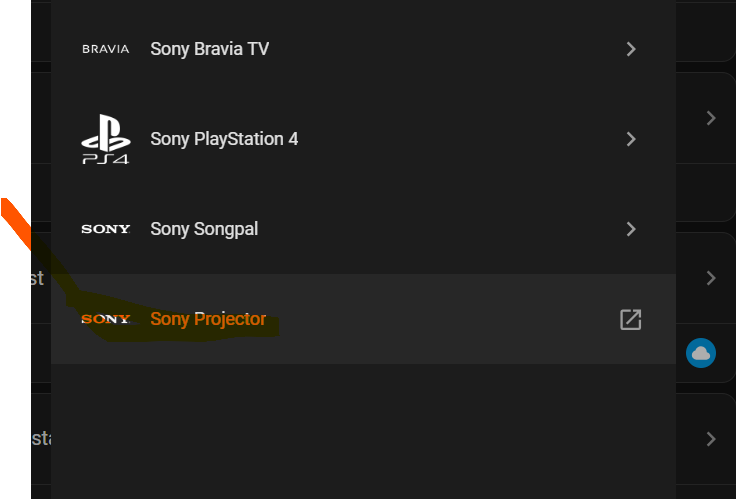Open the external link icon for Sony Projector
The height and width of the screenshot is (499, 736).
pyautogui.click(x=630, y=319)
